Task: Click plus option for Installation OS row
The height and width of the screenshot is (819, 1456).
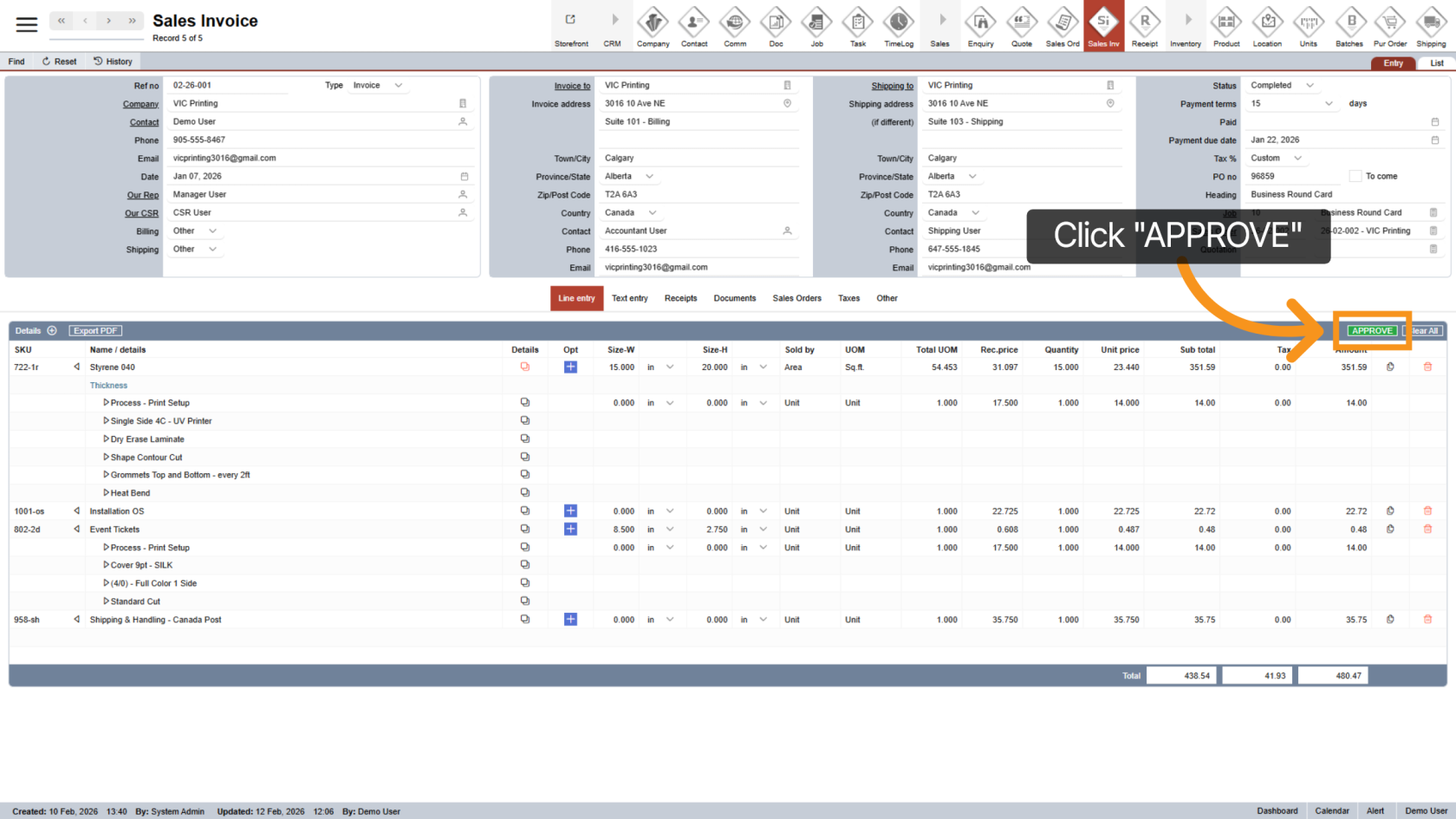Action: [570, 511]
